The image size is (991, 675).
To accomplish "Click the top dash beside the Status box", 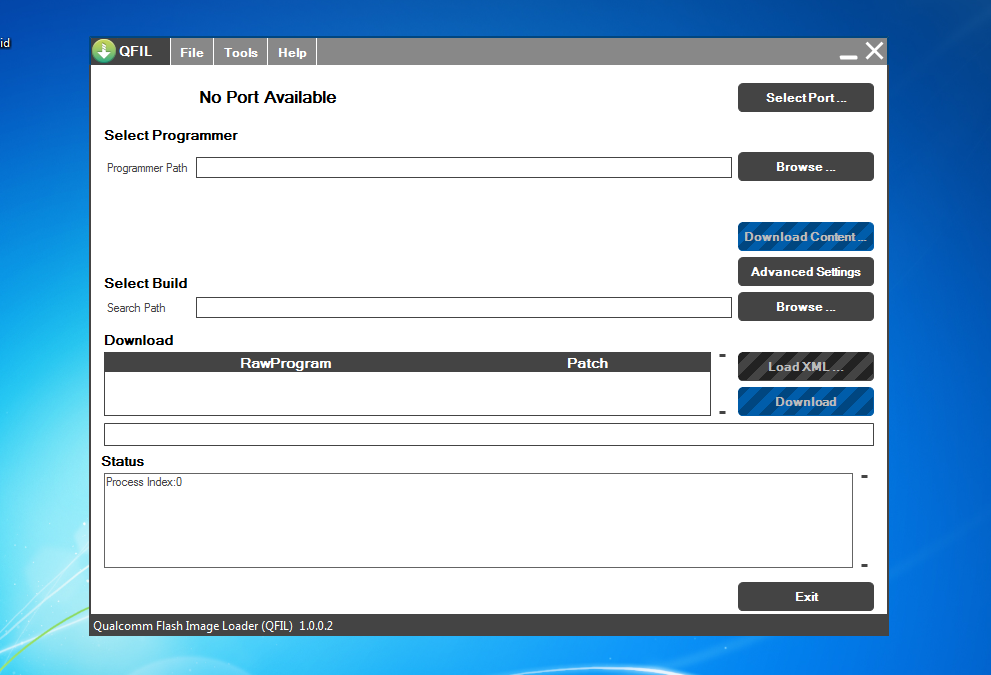I will [x=864, y=477].
